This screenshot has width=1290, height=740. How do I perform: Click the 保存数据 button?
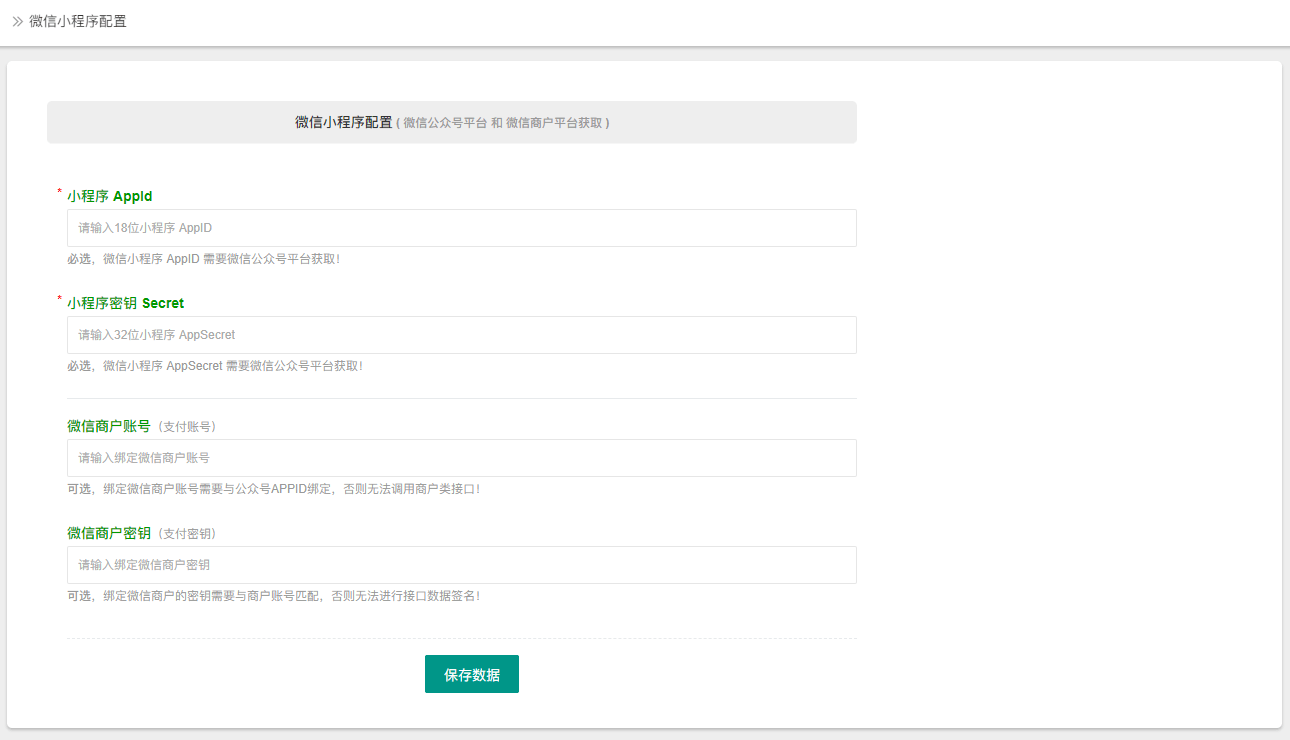click(472, 674)
